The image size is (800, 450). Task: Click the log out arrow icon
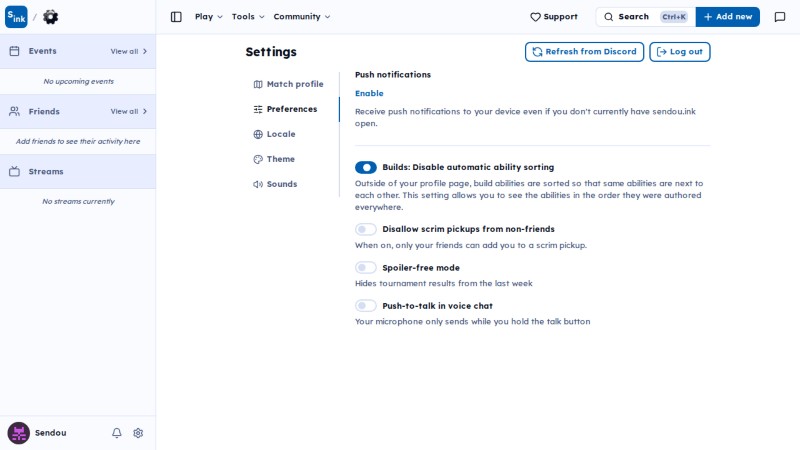[662, 52]
